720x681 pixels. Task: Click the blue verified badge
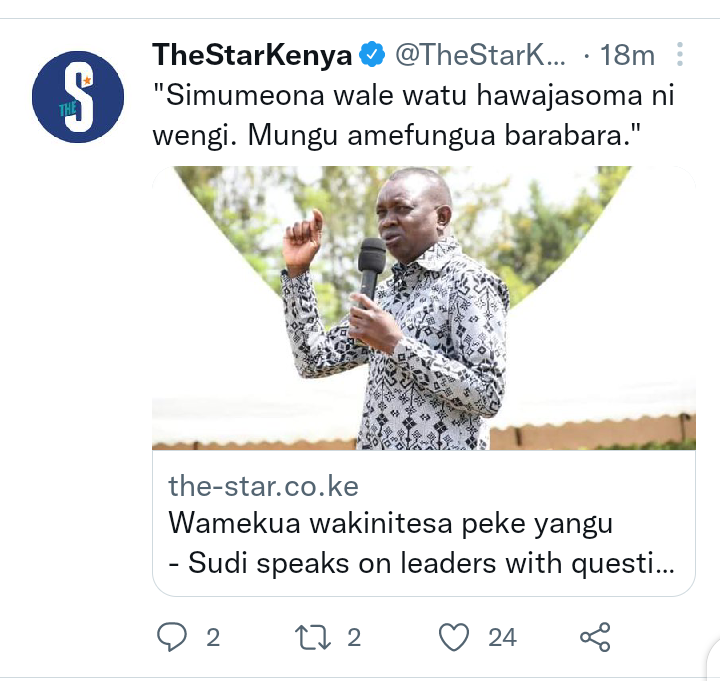372,54
